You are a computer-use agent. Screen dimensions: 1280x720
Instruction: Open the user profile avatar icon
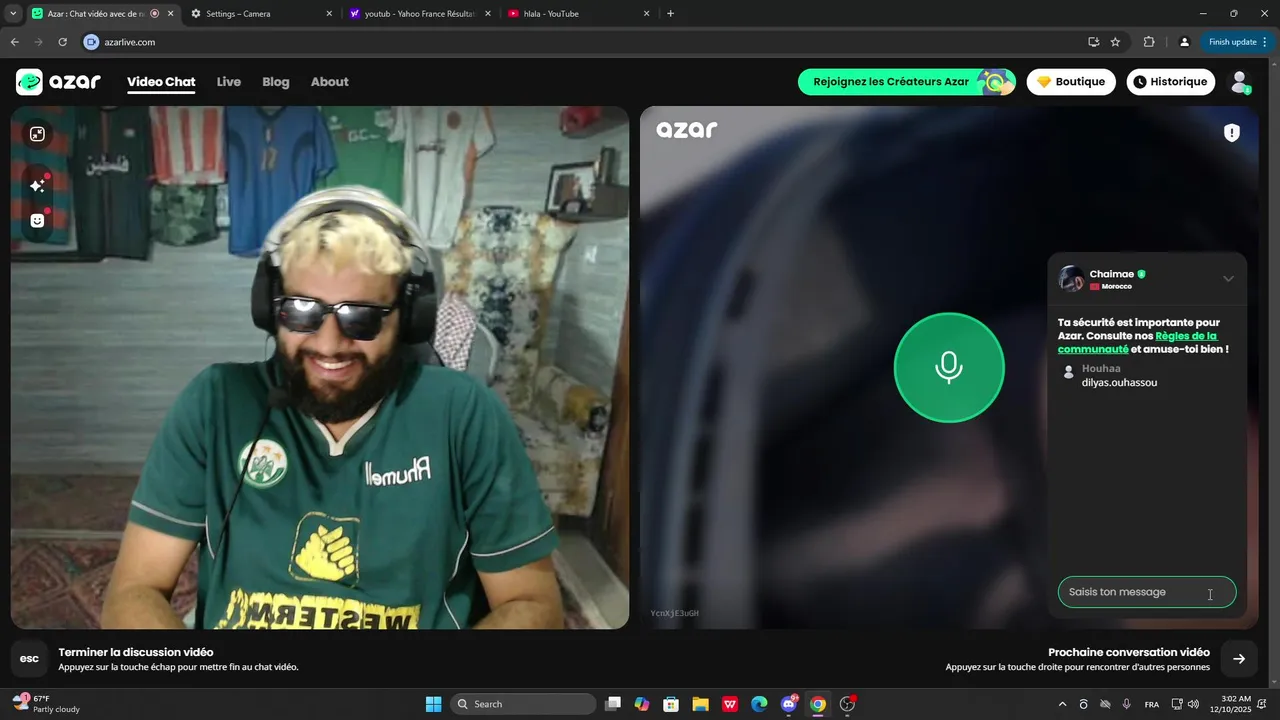(x=1240, y=82)
